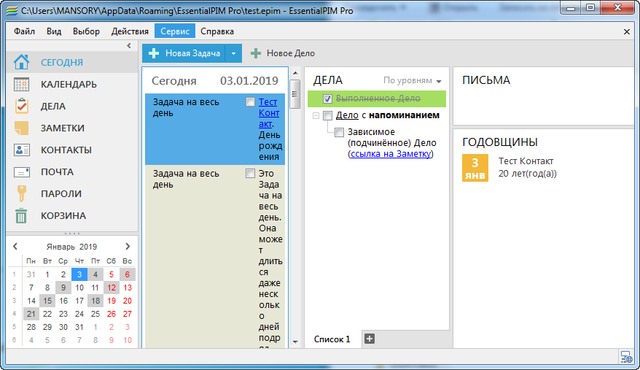
Task: Check the Зависимое (подчинённое) Дело checkbox
Action: [x=339, y=132]
